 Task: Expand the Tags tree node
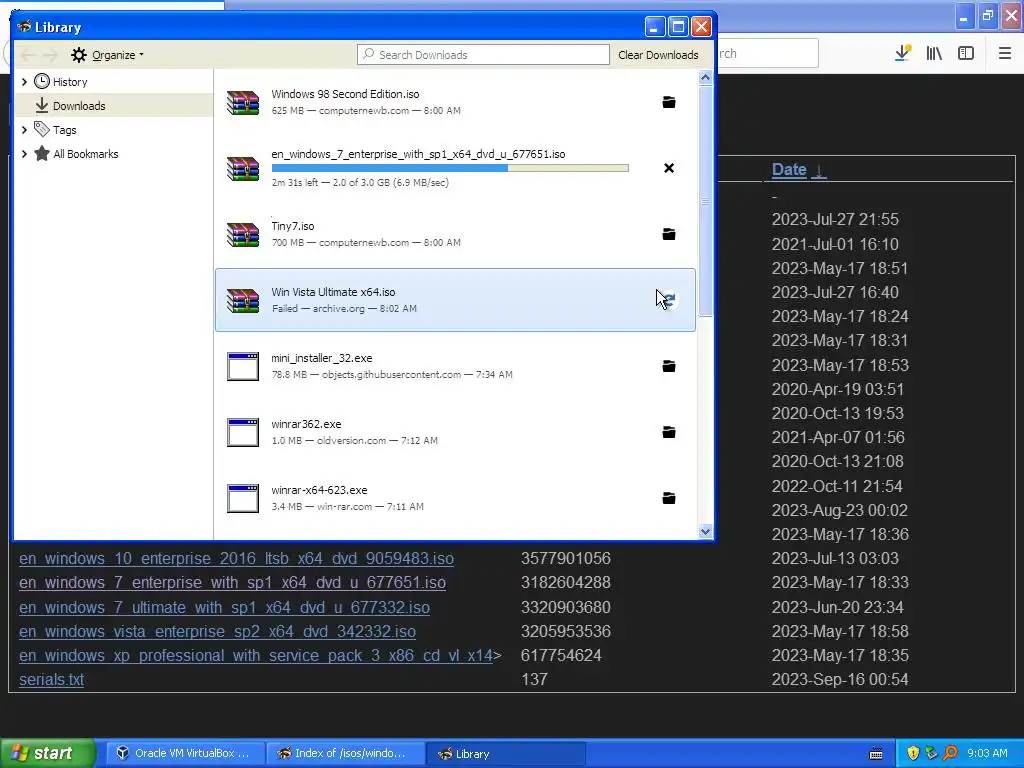(x=24, y=129)
